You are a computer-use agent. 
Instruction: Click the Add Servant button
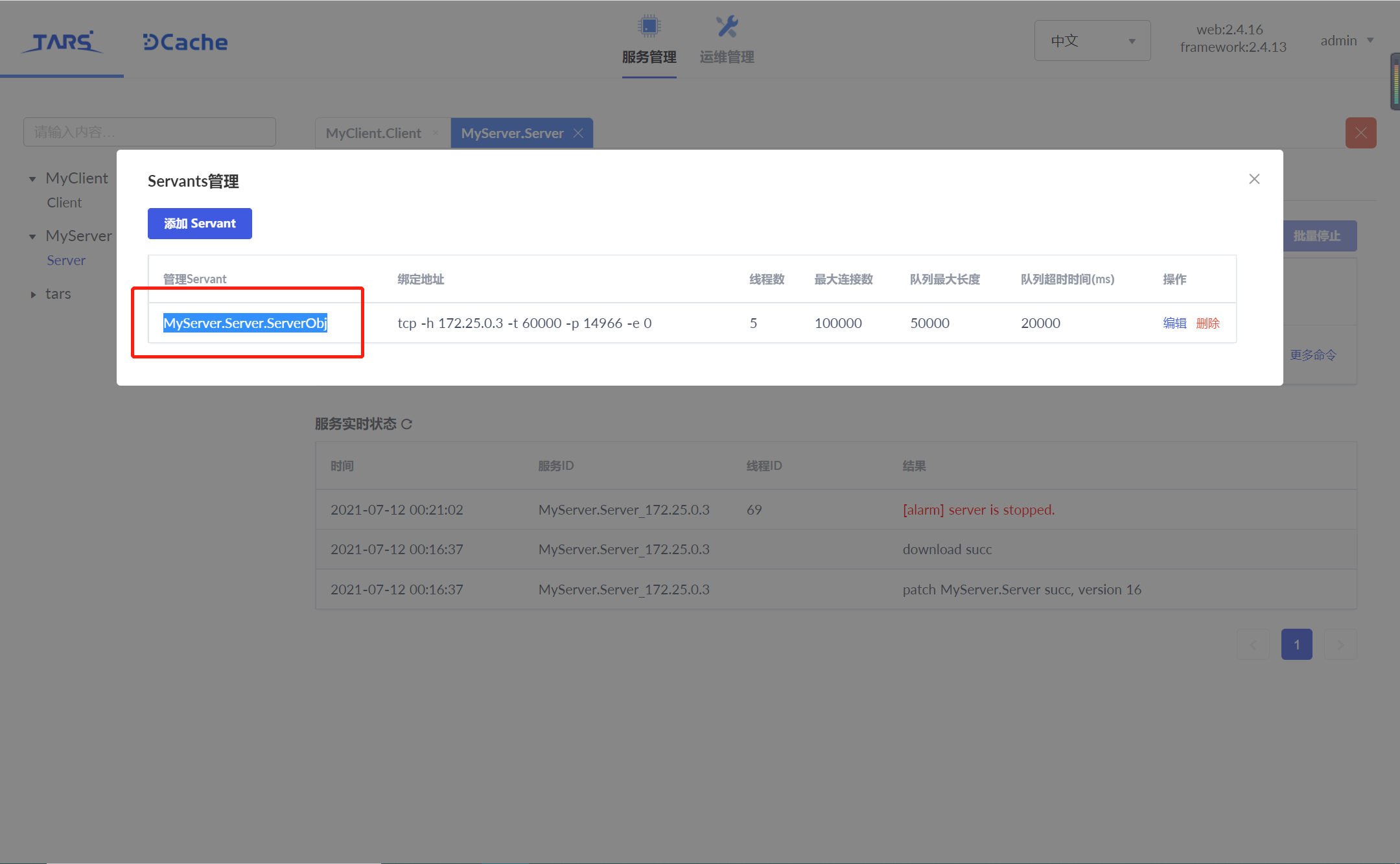coord(200,224)
